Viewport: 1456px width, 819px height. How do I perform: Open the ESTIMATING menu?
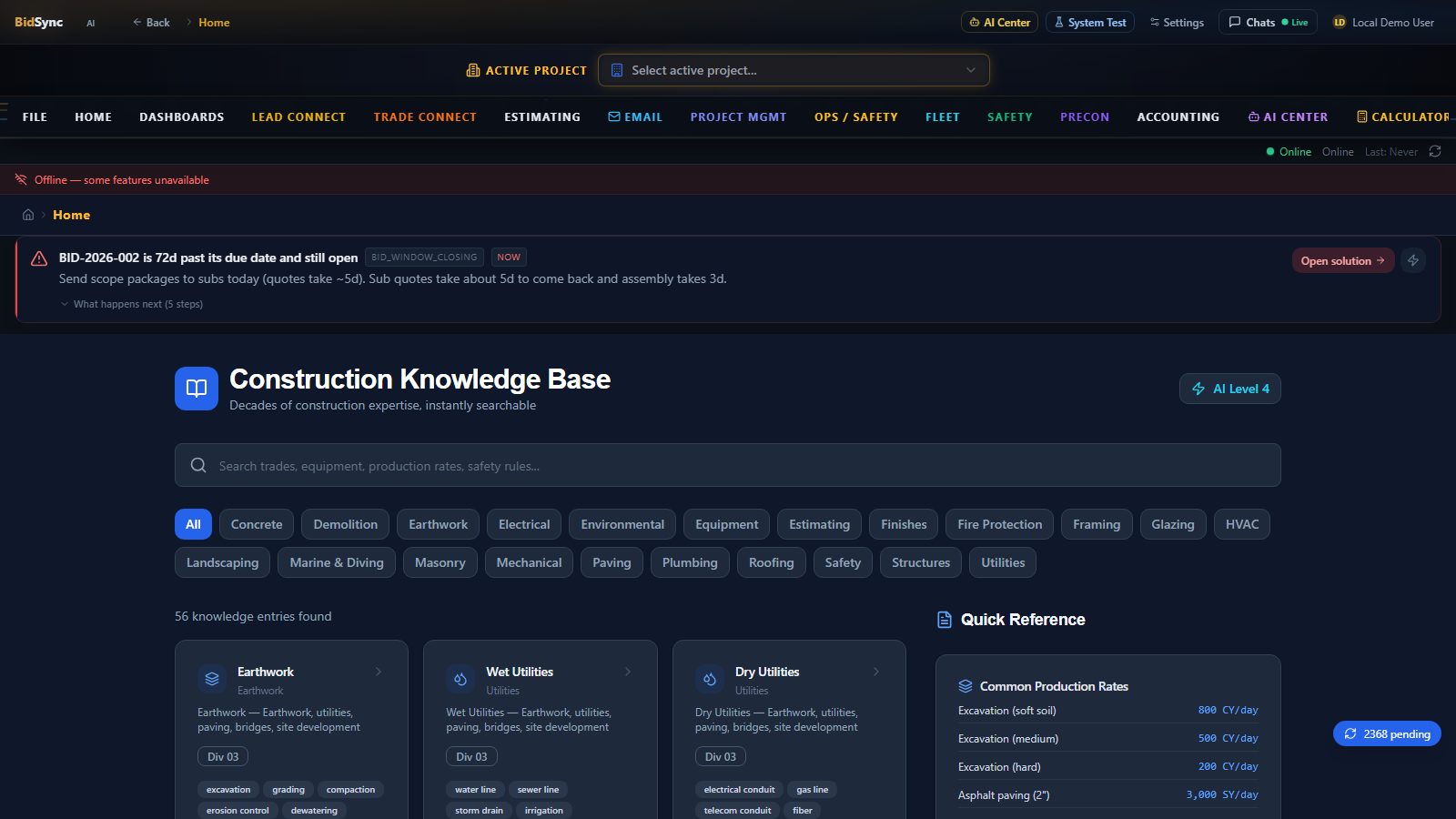pos(542,116)
